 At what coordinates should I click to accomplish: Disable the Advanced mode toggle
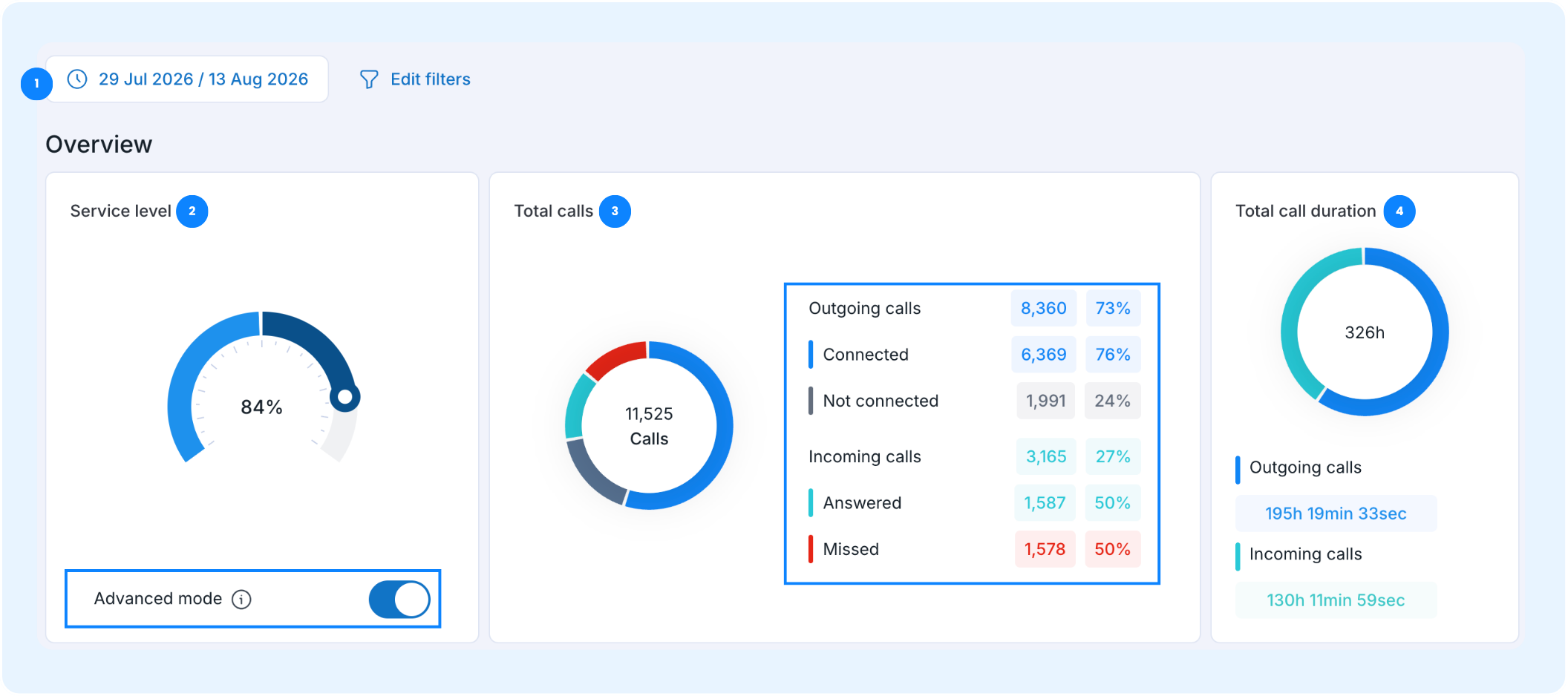click(x=399, y=600)
